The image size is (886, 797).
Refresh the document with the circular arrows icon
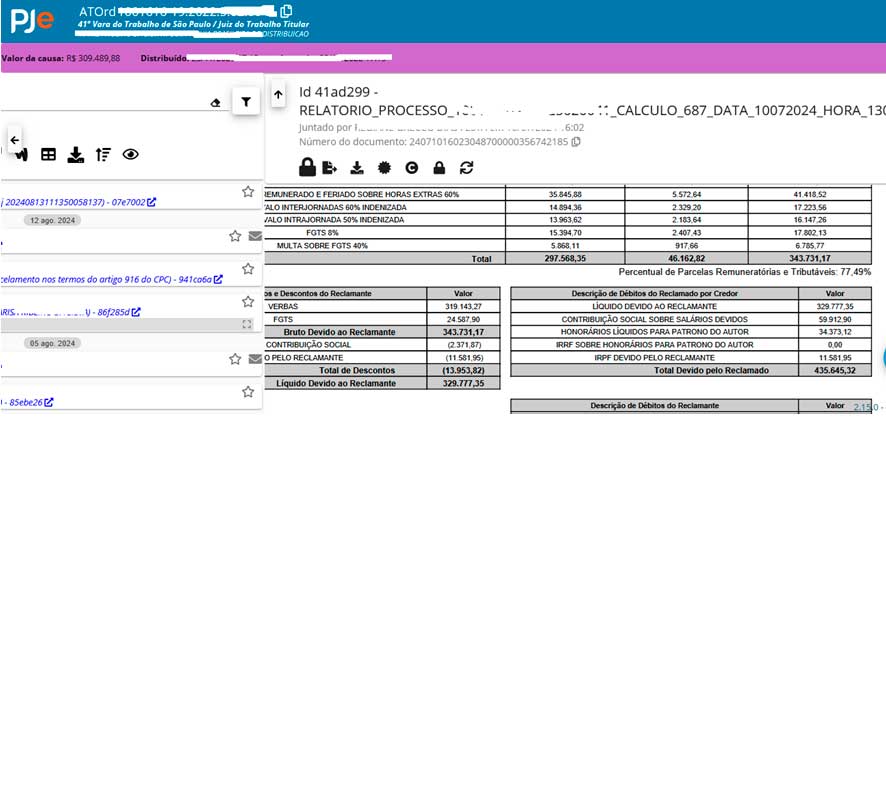(x=466, y=168)
